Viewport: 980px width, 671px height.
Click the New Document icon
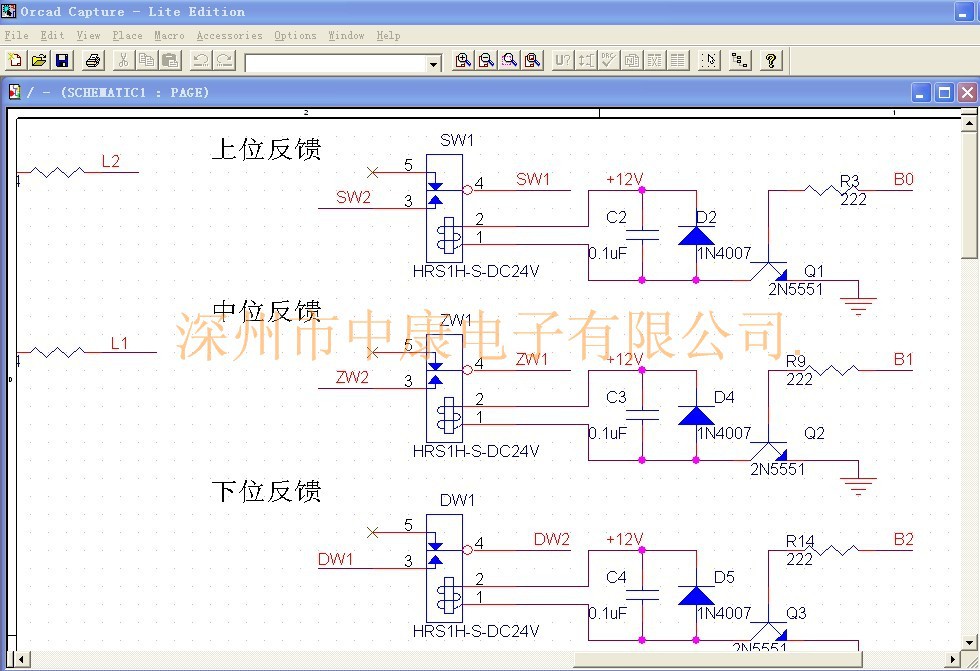pos(14,60)
